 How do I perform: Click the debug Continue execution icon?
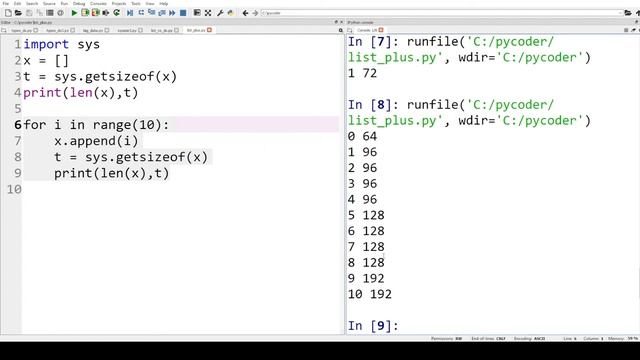[172, 13]
